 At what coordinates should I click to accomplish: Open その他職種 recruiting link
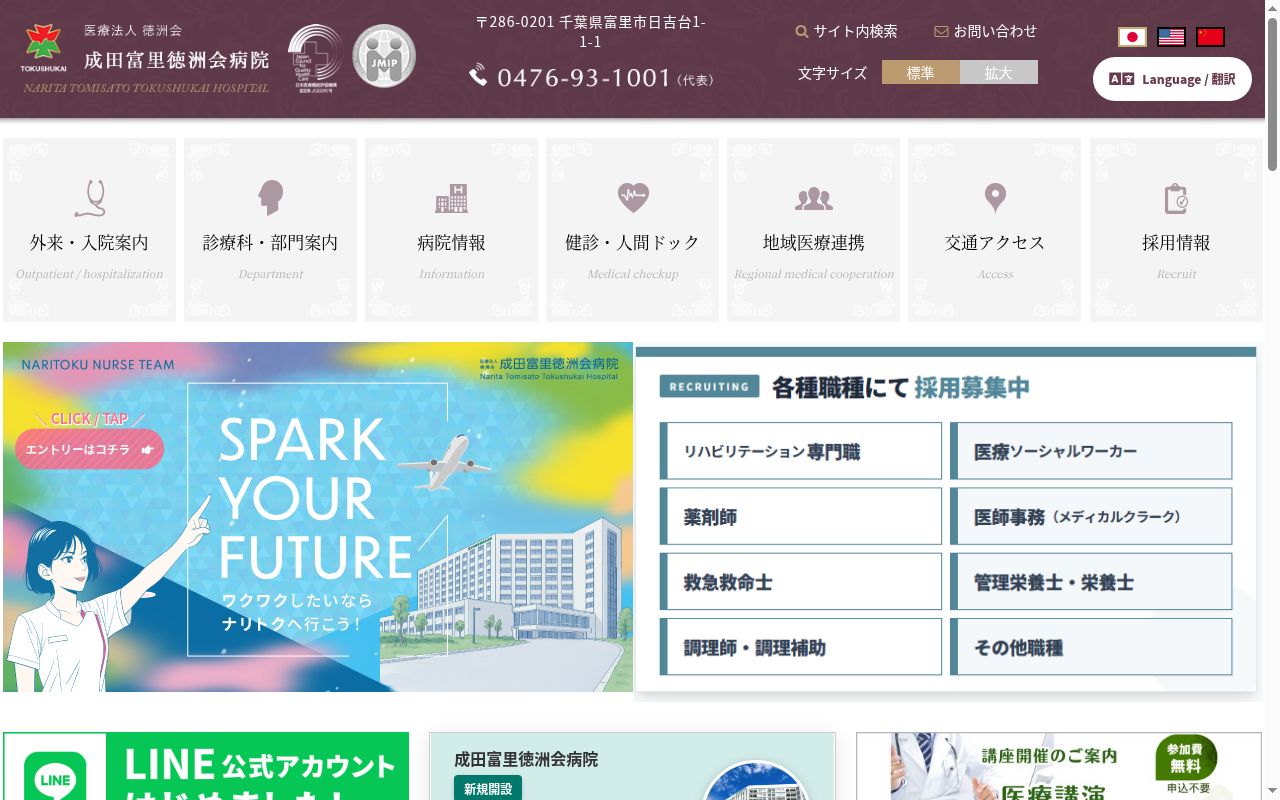click(x=1091, y=646)
